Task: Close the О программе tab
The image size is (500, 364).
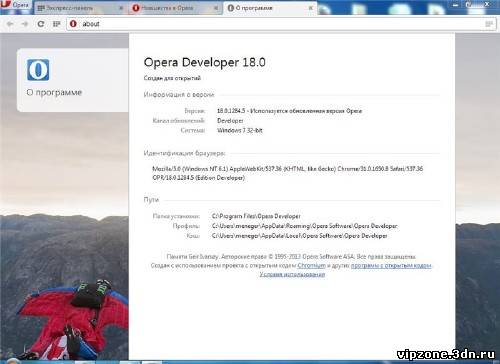Action: point(311,8)
